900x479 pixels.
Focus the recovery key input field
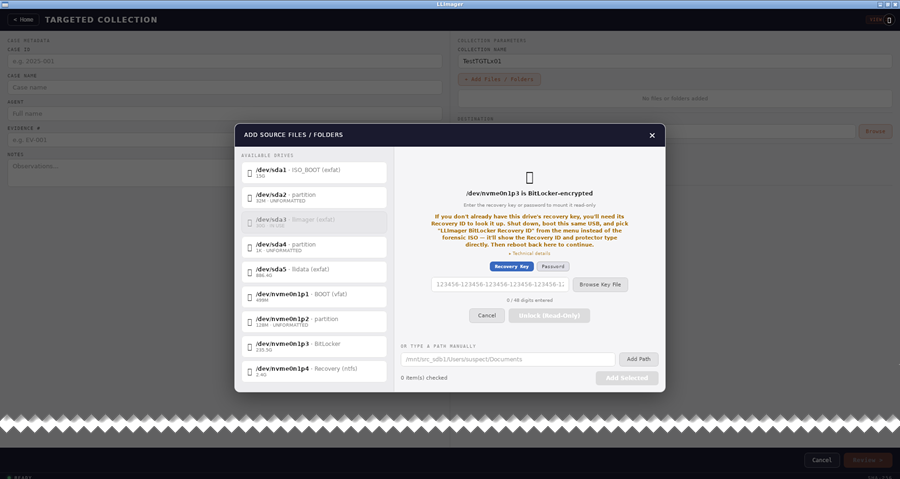pos(500,285)
